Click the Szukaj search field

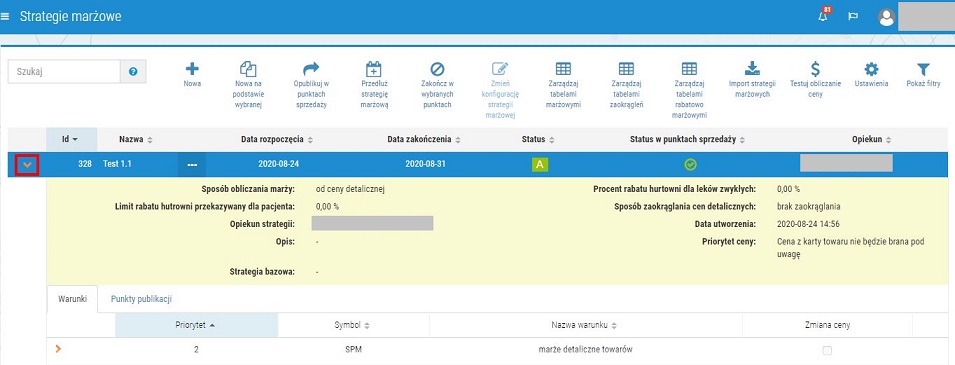point(64,71)
